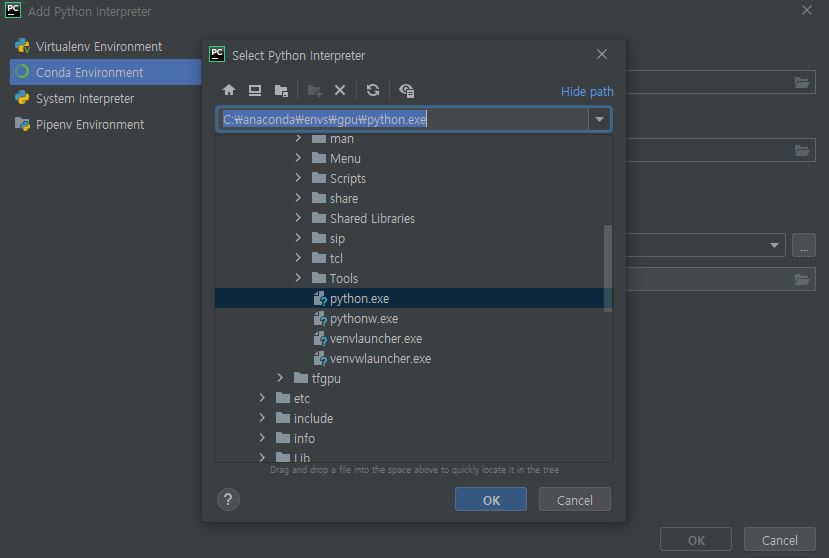Expand the Shared Libraries folder
The height and width of the screenshot is (558, 829).
pyautogui.click(x=298, y=218)
